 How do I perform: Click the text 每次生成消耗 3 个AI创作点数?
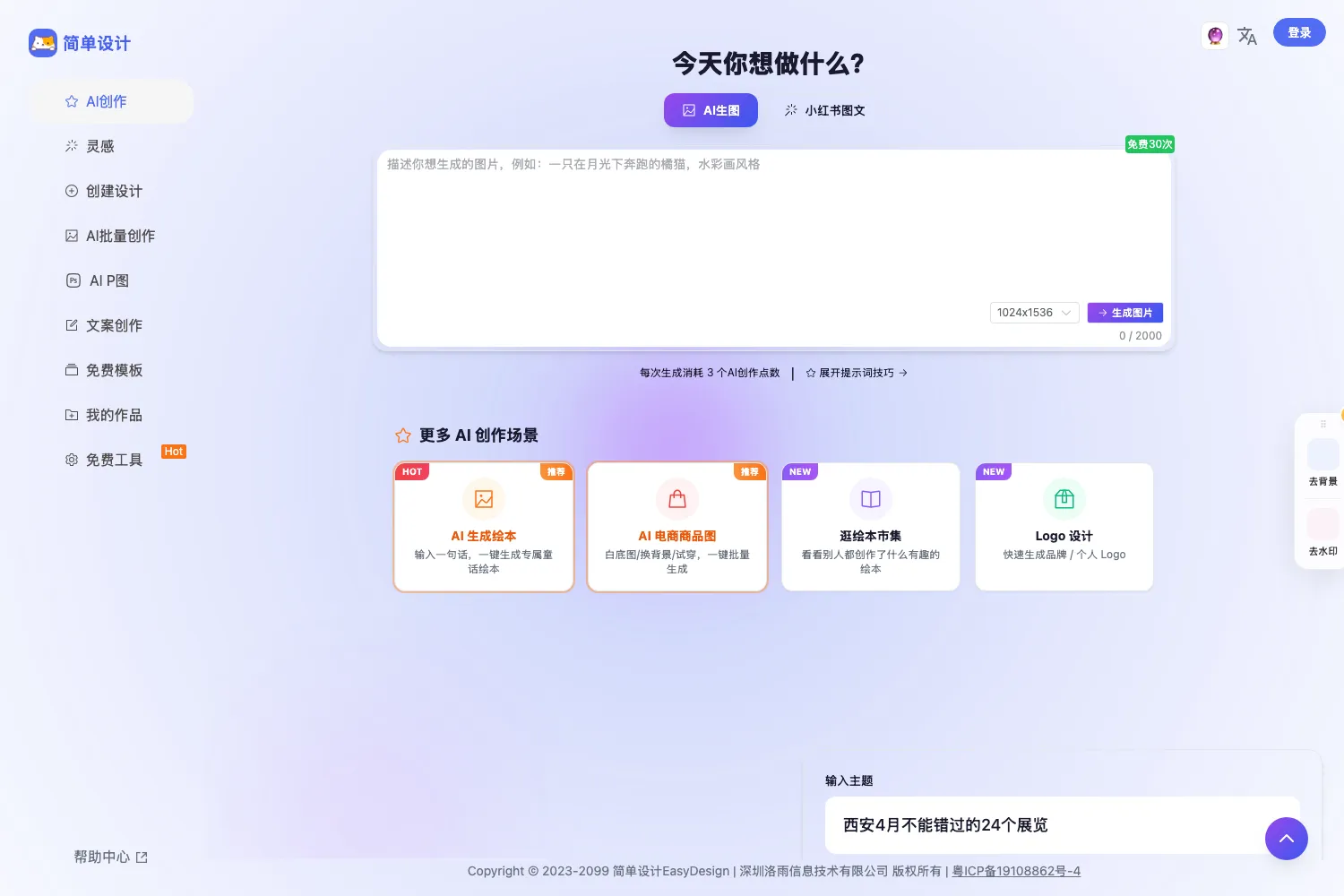[710, 373]
